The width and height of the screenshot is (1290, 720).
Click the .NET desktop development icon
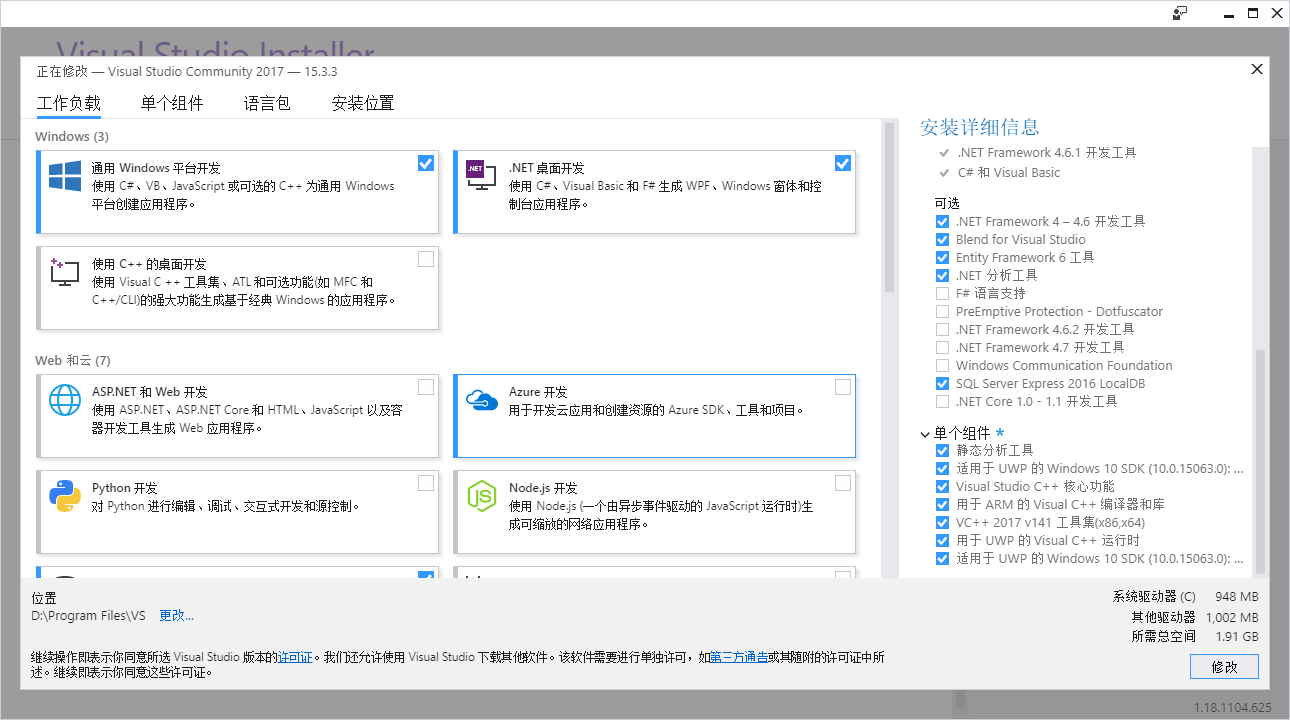[x=481, y=176]
